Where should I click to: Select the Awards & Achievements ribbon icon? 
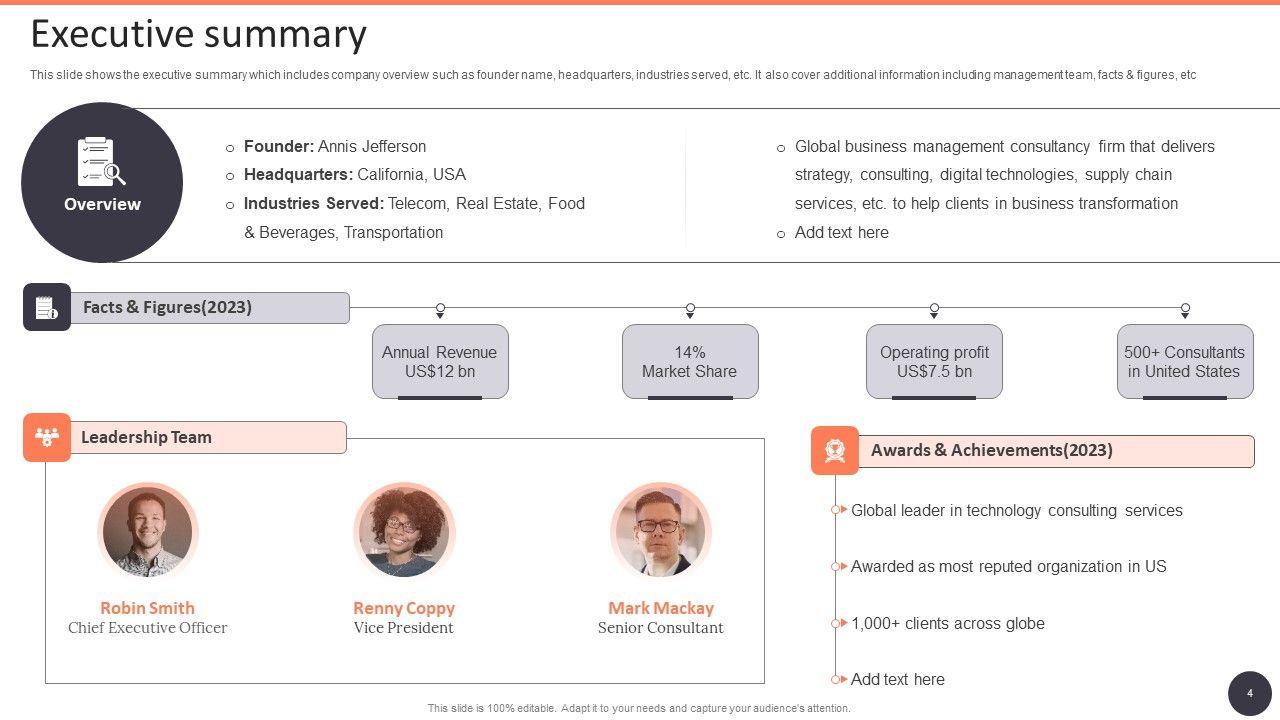[x=835, y=450]
